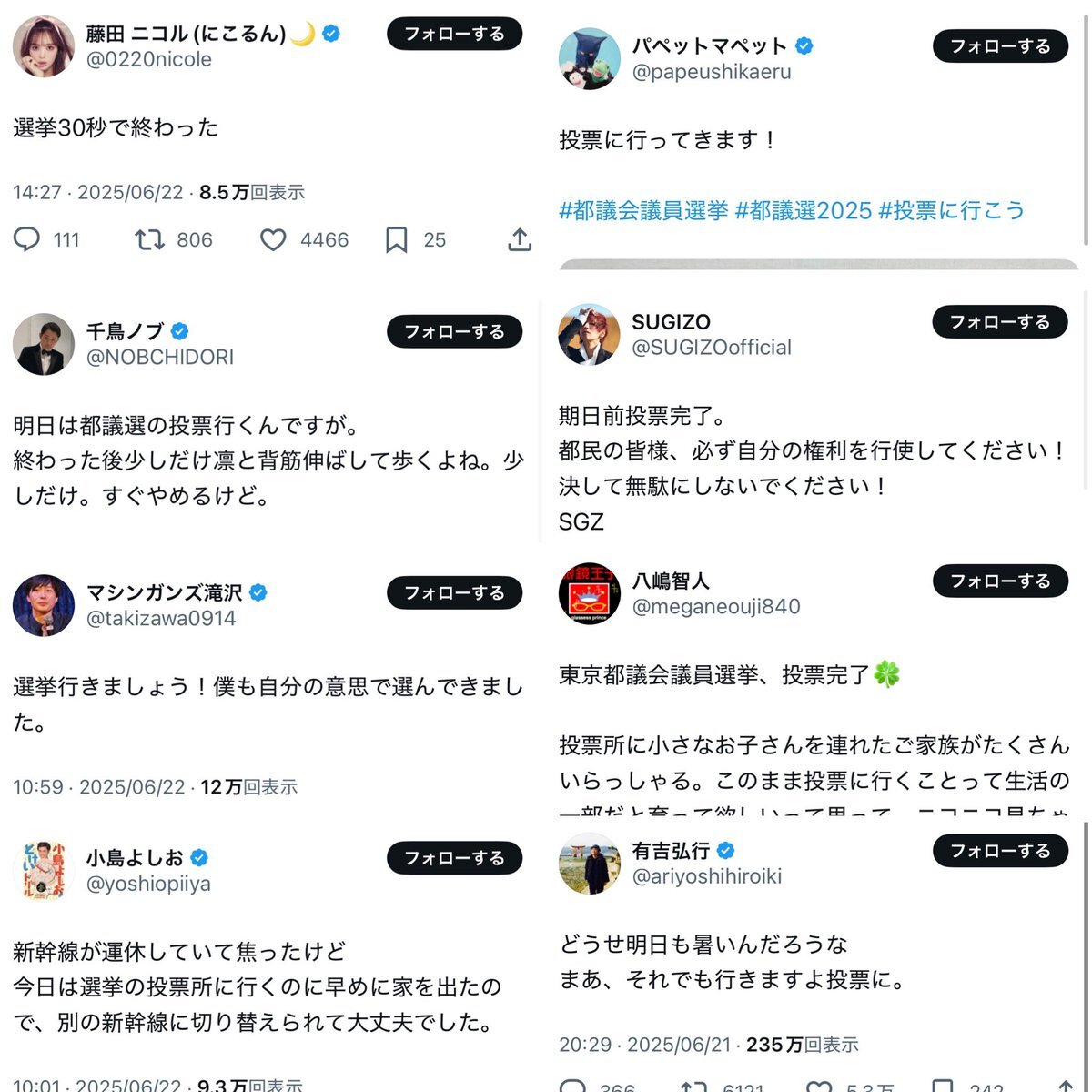Follow 有吉弘行 using フォローする button
The image size is (1092, 1092).
coord(1000,851)
